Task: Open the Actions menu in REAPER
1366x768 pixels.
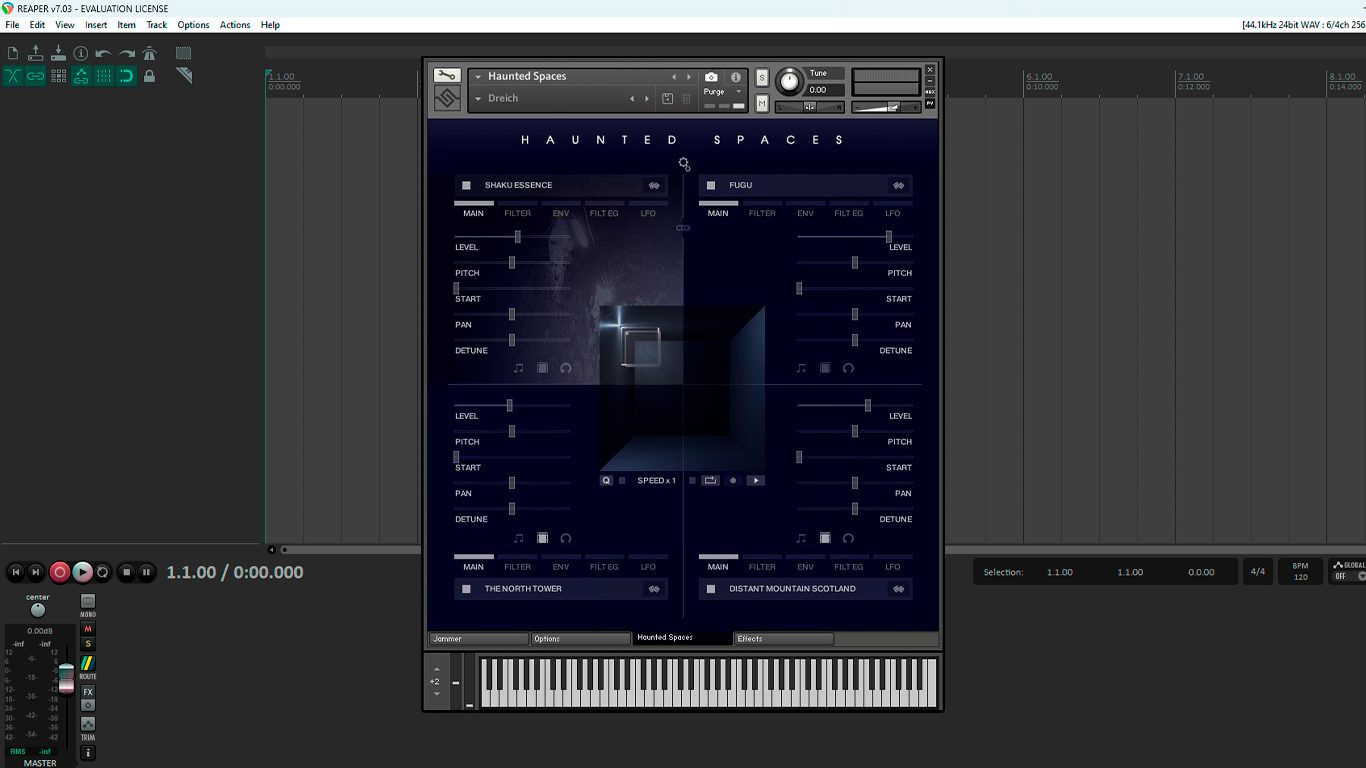Action: coord(235,25)
